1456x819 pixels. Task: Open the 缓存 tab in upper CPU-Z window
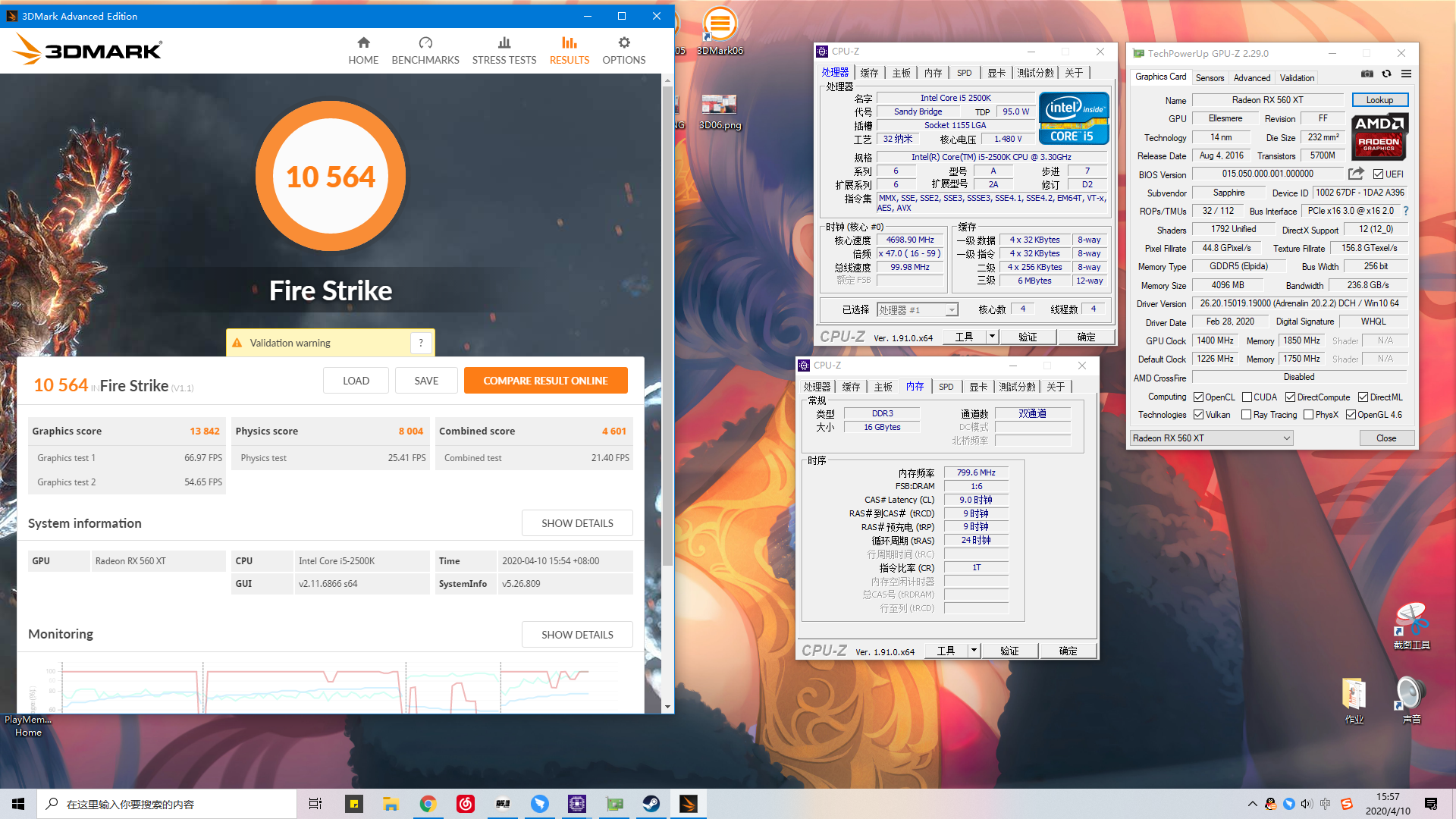[869, 73]
